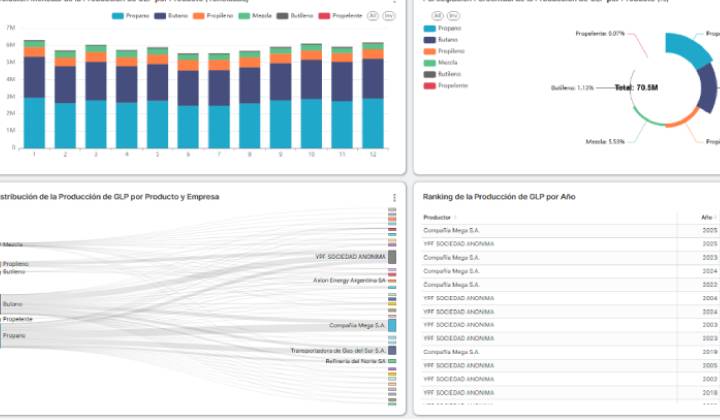Click first Compañía Mega S.A. table row

(x=452, y=230)
